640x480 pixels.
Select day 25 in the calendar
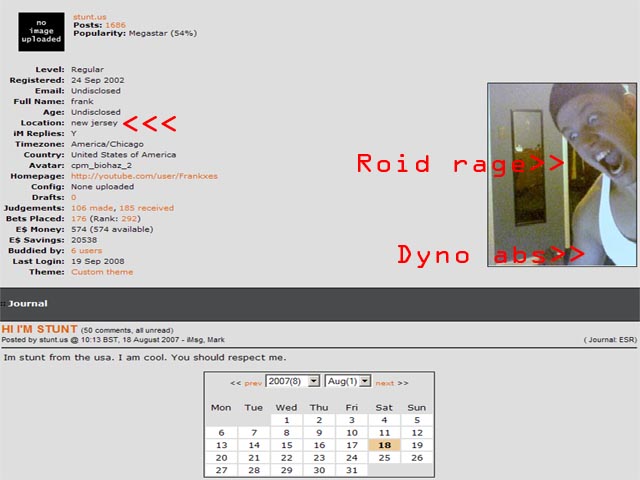[384, 457]
